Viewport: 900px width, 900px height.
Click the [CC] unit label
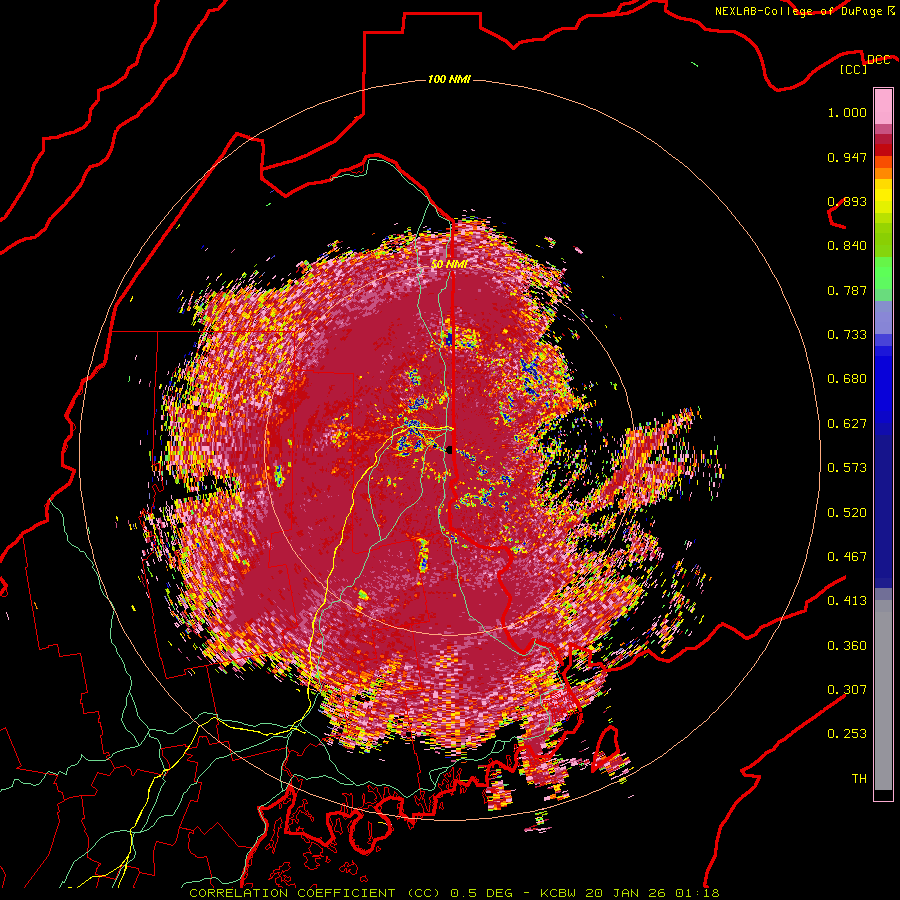[x=854, y=69]
